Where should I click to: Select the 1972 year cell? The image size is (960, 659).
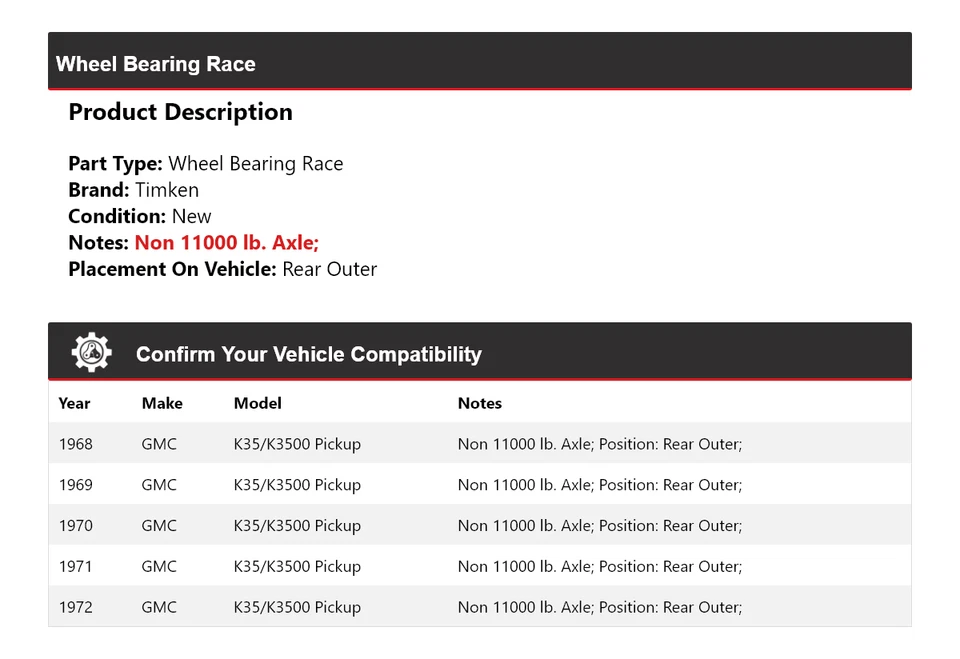(75, 607)
